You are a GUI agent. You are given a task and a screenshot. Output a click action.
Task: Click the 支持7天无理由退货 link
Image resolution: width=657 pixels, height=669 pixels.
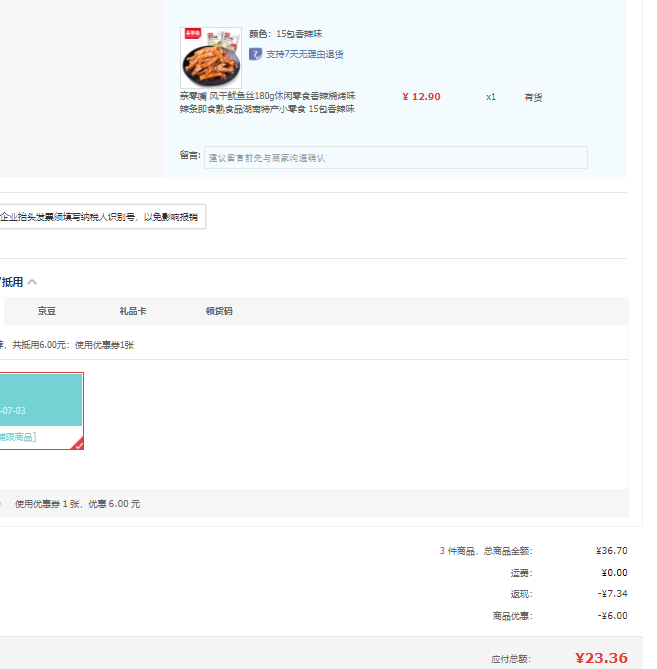pos(305,54)
